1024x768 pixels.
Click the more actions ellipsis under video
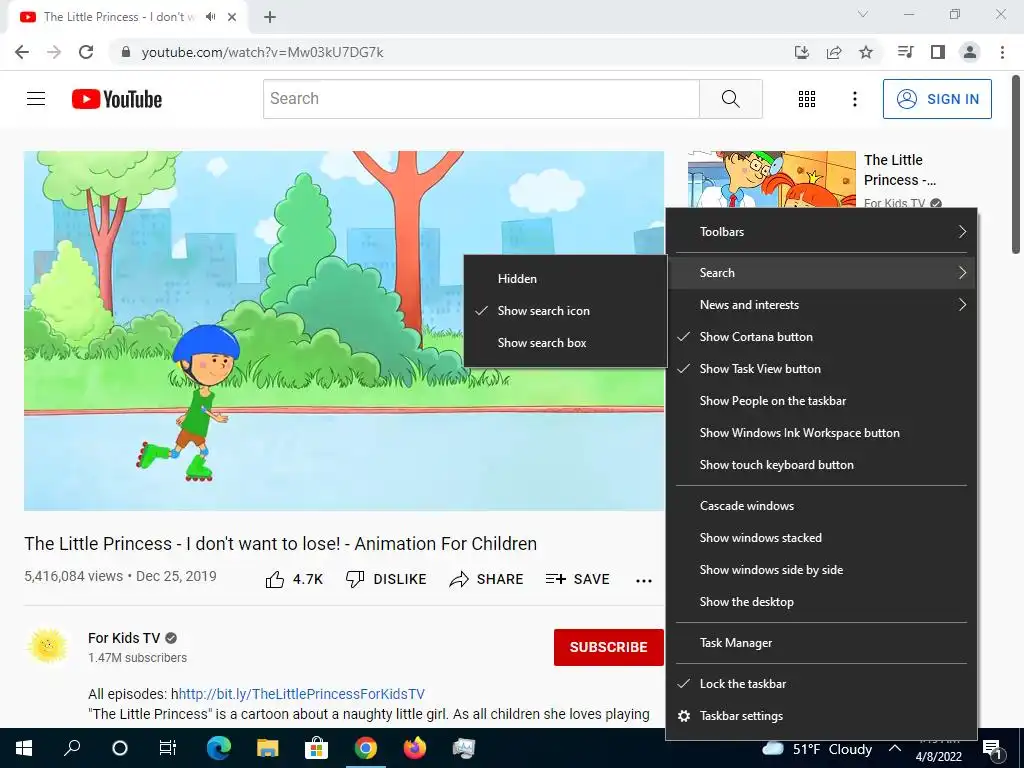coord(644,580)
